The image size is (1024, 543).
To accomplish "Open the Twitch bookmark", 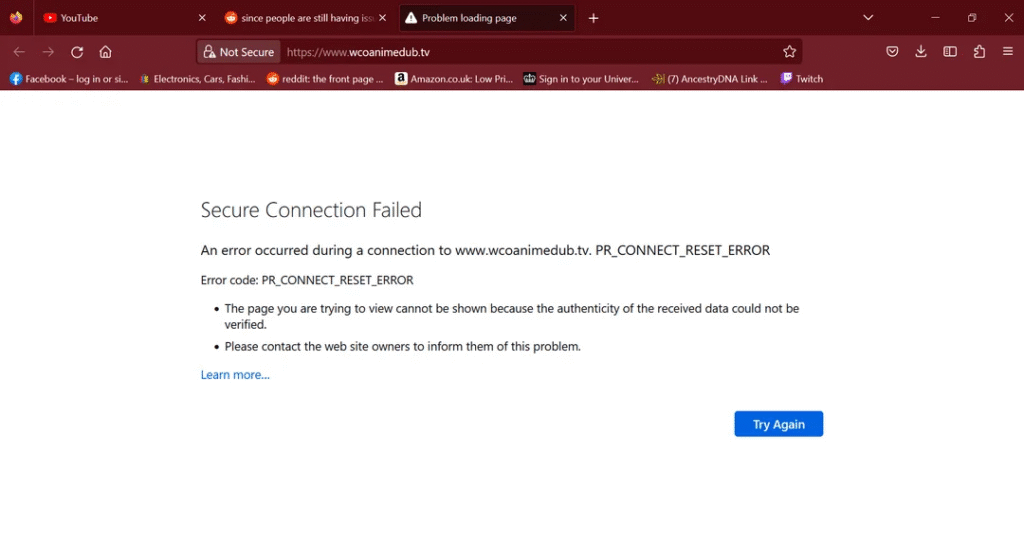I will [x=802, y=79].
